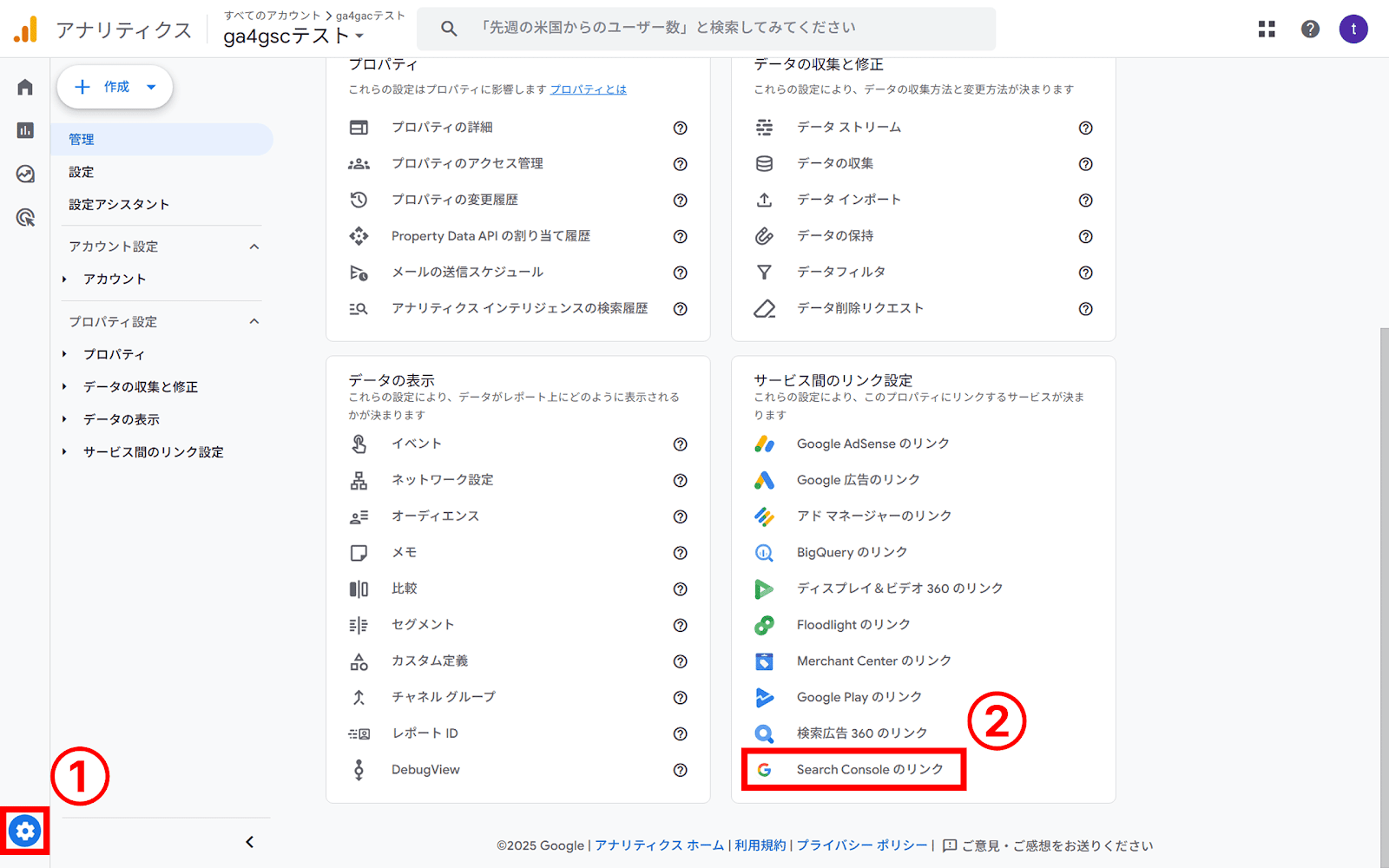Open the Google apps grid icon
The width and height of the screenshot is (1389, 868).
point(1267,29)
